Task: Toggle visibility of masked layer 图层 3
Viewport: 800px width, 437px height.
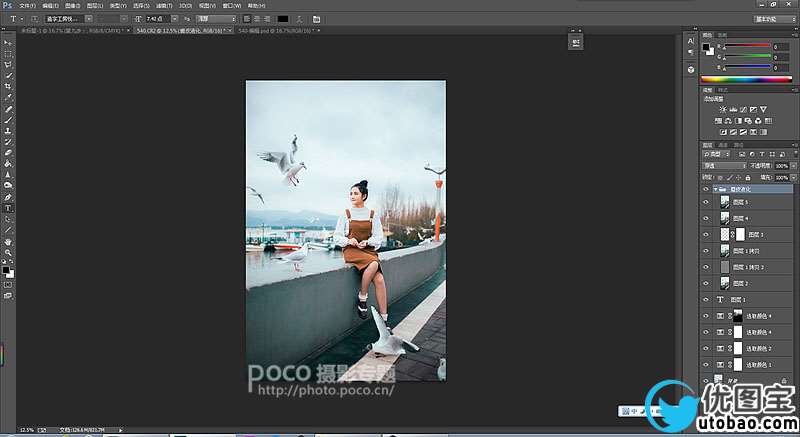Action: pyautogui.click(x=706, y=235)
